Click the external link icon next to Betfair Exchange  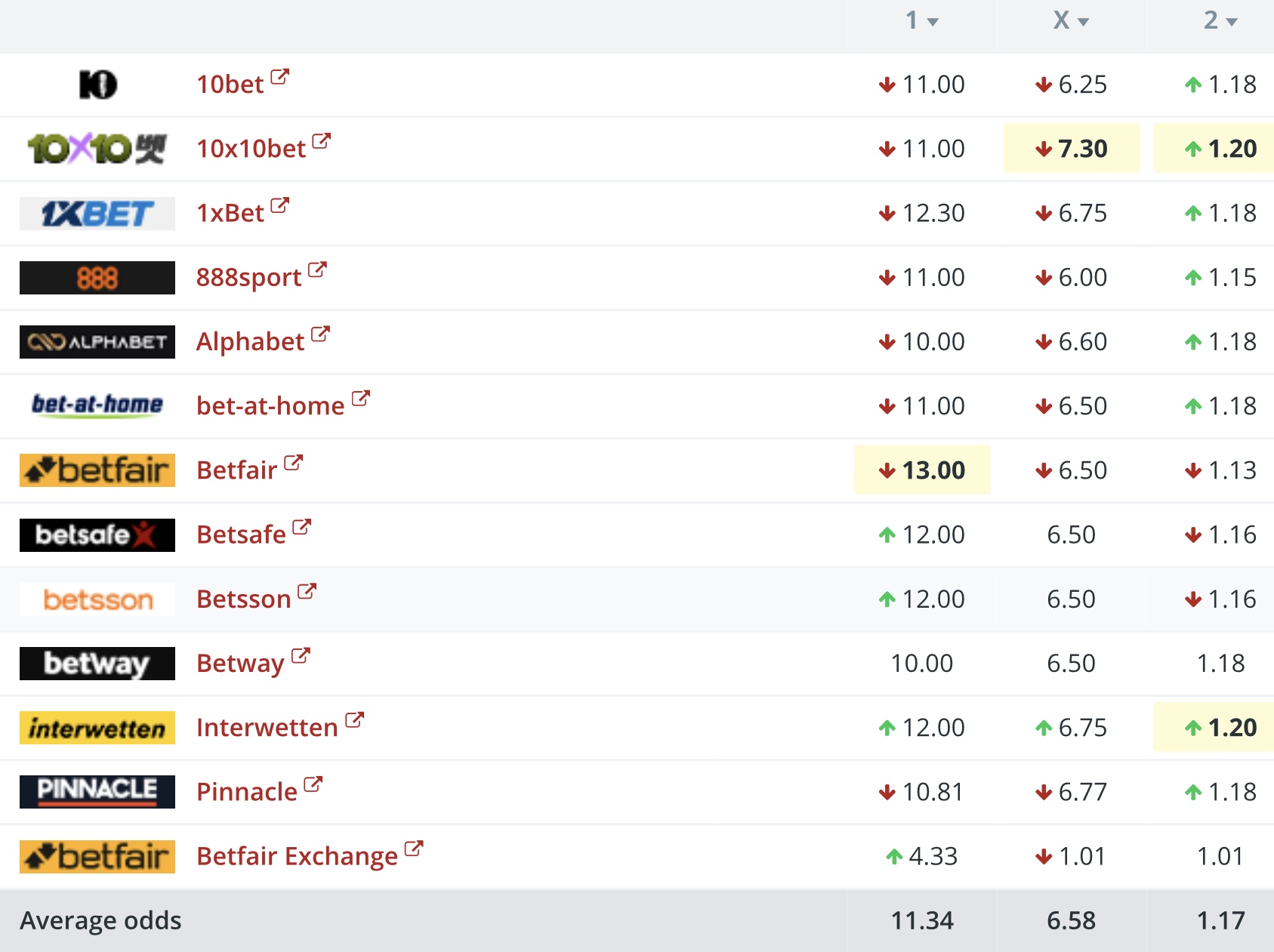(x=414, y=849)
